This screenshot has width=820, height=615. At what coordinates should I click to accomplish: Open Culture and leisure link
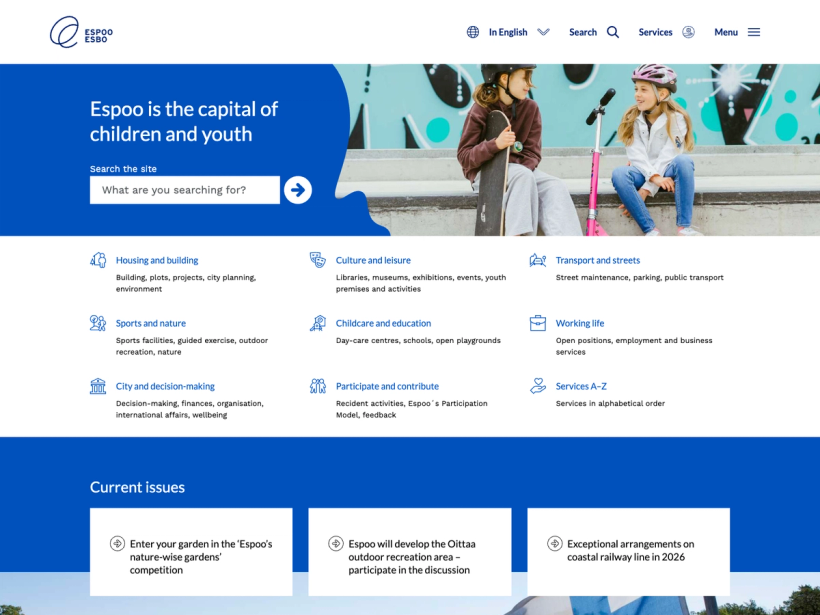[373, 260]
